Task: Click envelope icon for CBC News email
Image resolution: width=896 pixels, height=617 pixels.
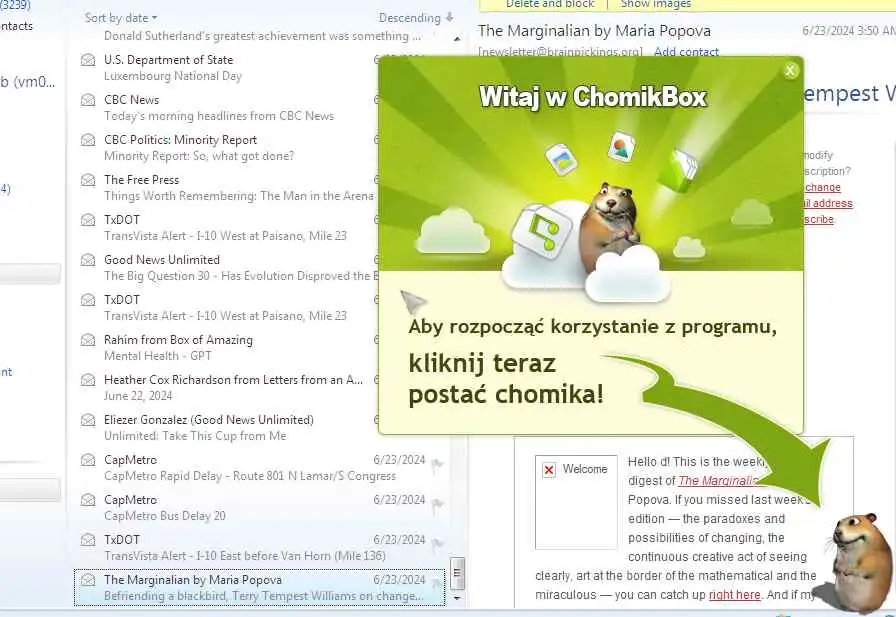Action: tap(88, 100)
